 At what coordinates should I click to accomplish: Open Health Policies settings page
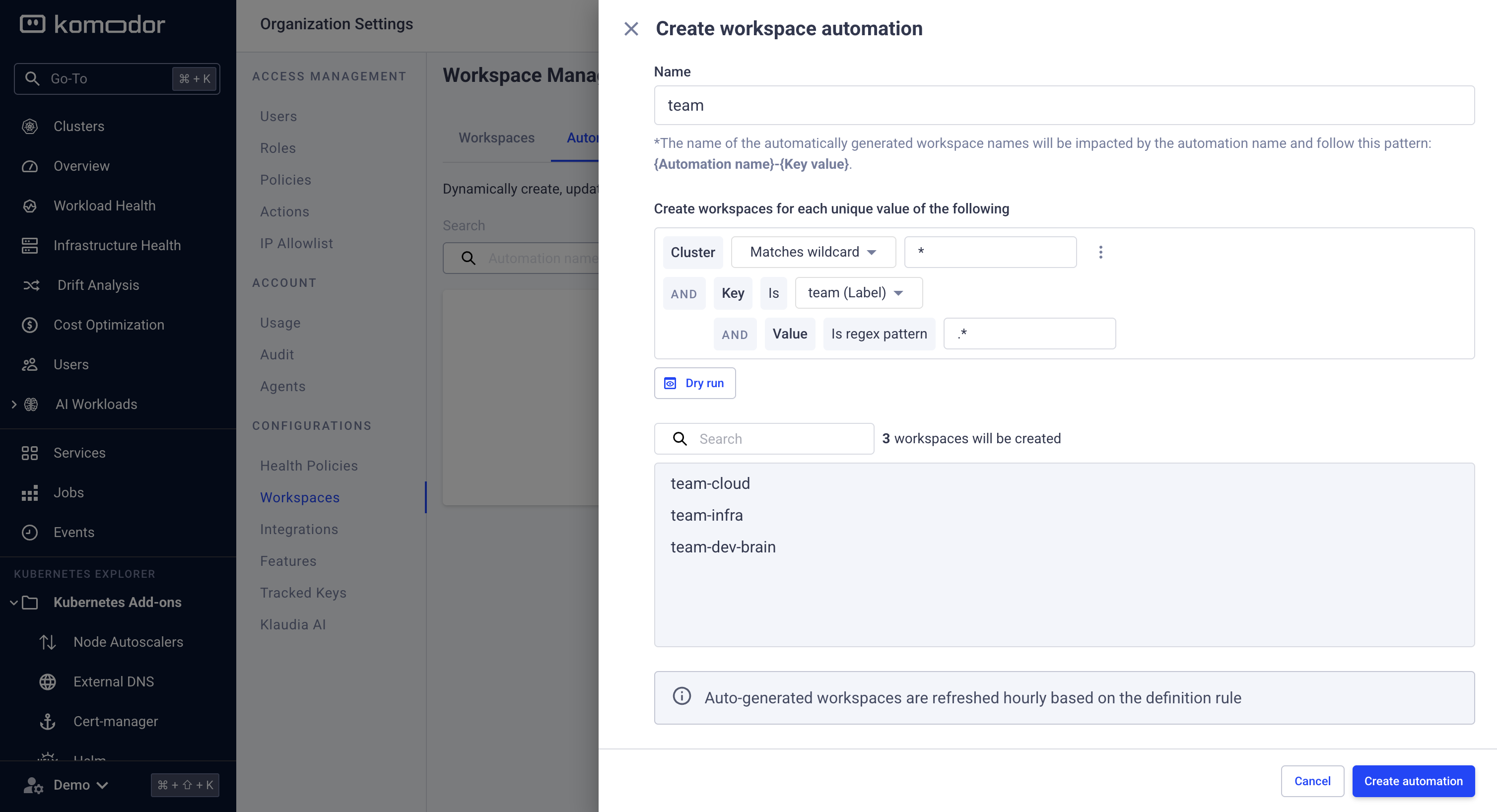[x=309, y=466]
